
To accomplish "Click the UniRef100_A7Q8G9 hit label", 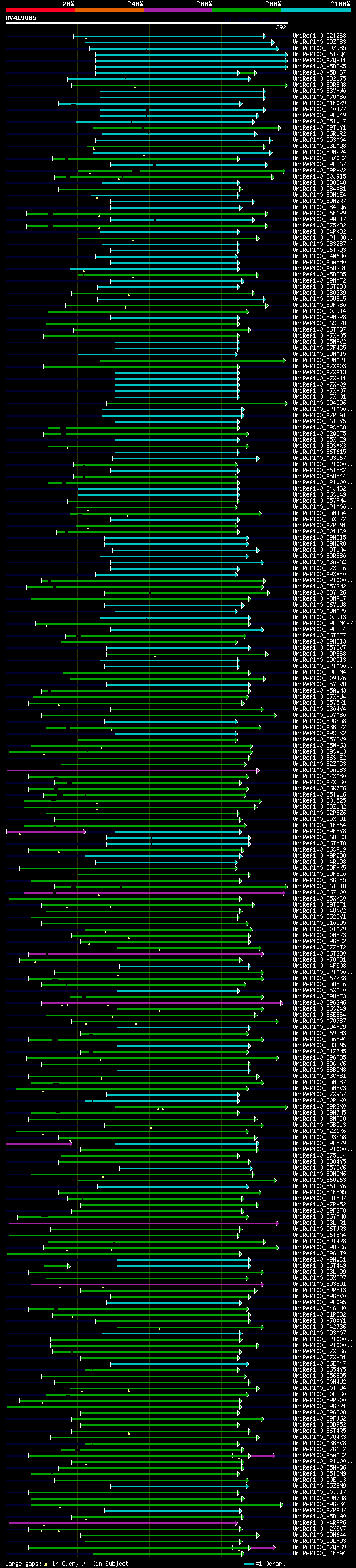I will (319, 1547).
